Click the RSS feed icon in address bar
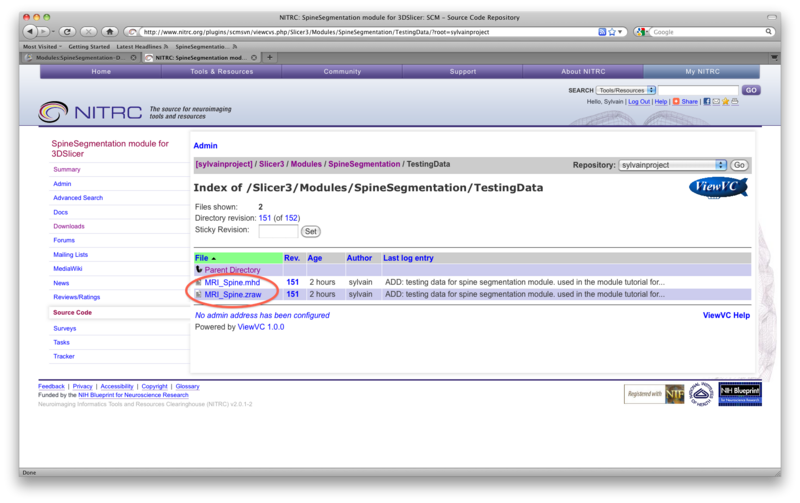This screenshot has height=503, width=800. 602,32
